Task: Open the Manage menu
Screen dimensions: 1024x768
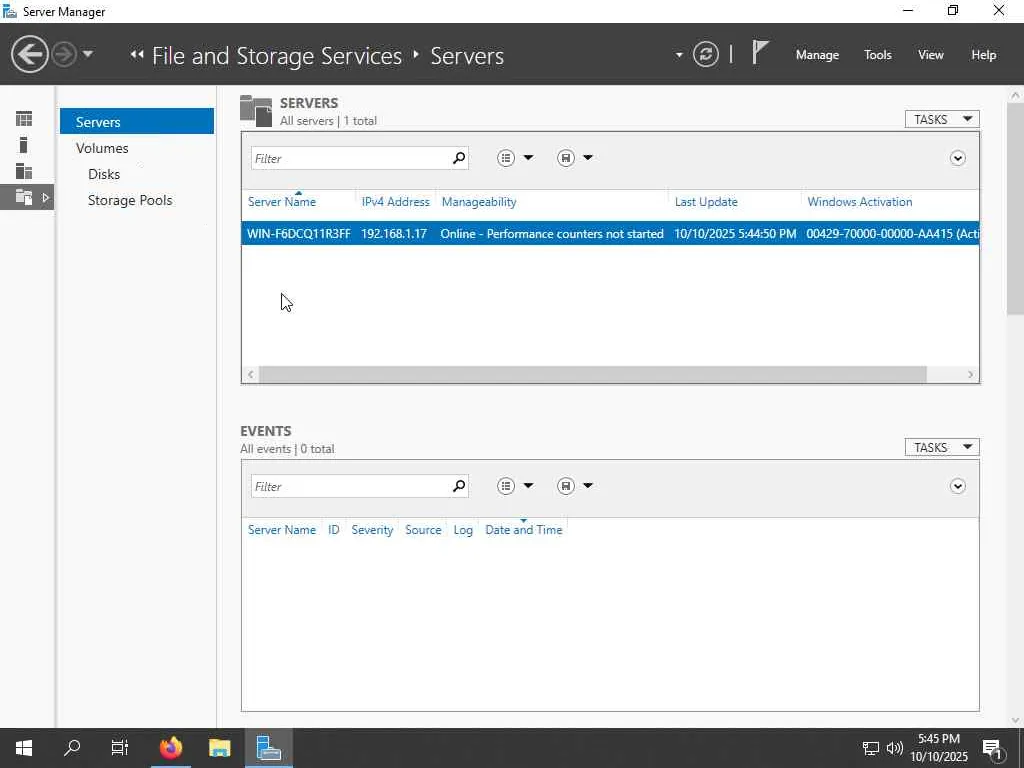Action: (817, 55)
